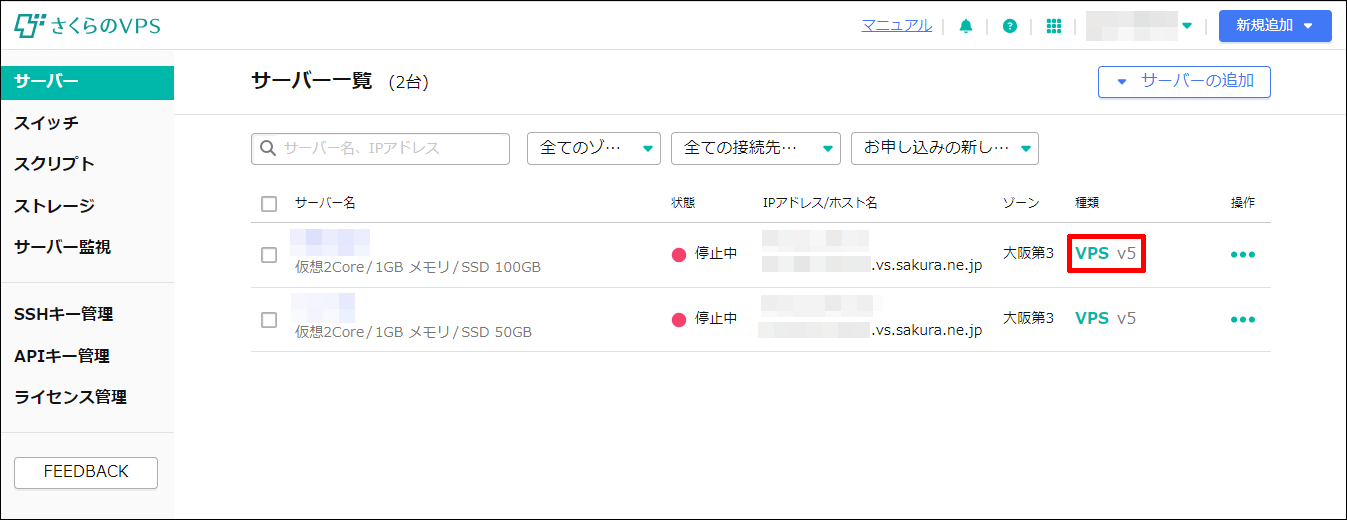This screenshot has width=1347, height=520.
Task: Open the notifications bell icon
Action: [965, 26]
